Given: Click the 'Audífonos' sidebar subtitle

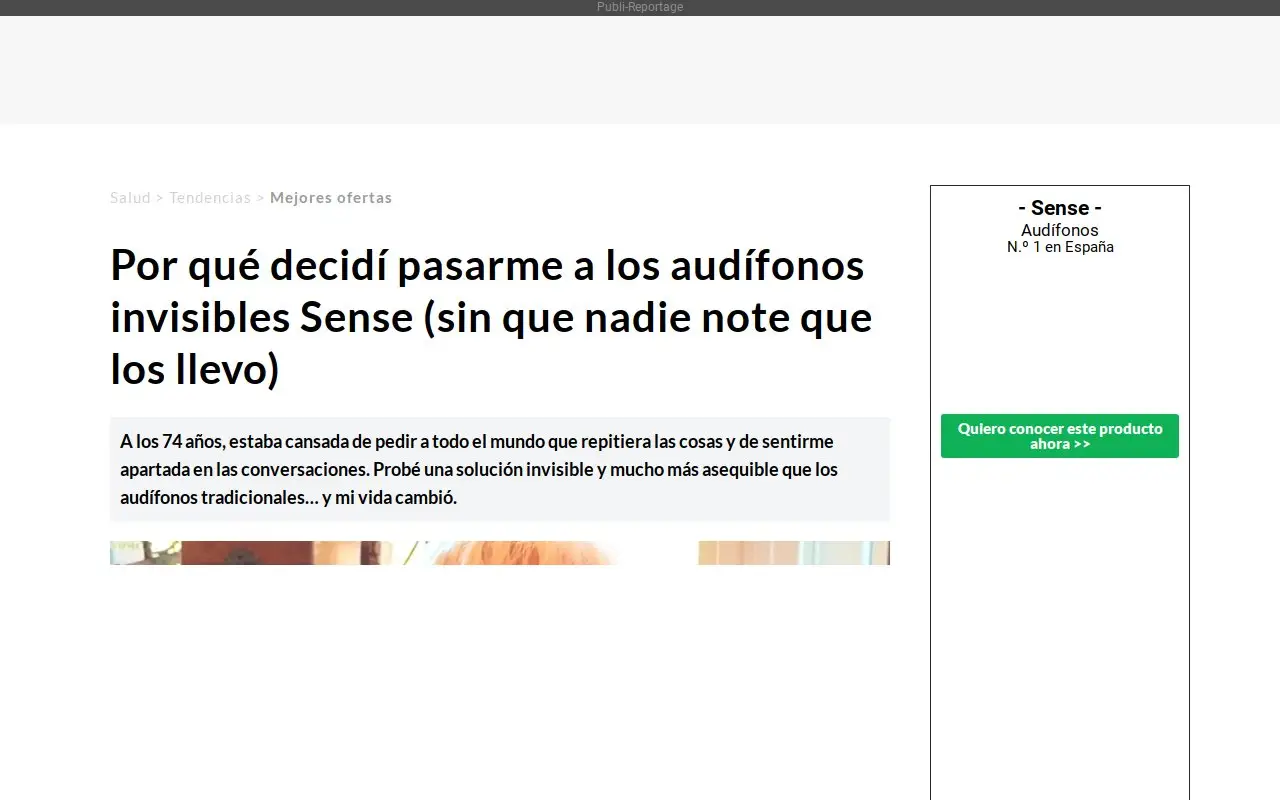Looking at the screenshot, I should coord(1060,230).
